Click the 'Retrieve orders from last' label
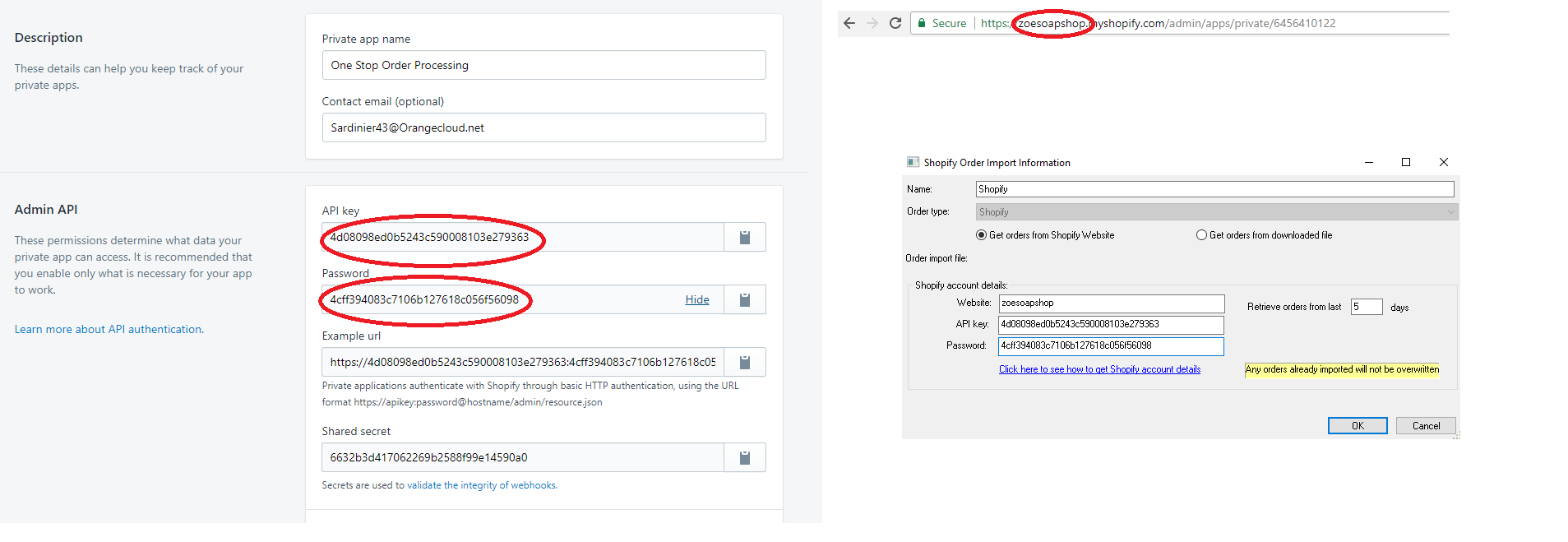Viewport: 1568px width, 542px height. (1294, 307)
